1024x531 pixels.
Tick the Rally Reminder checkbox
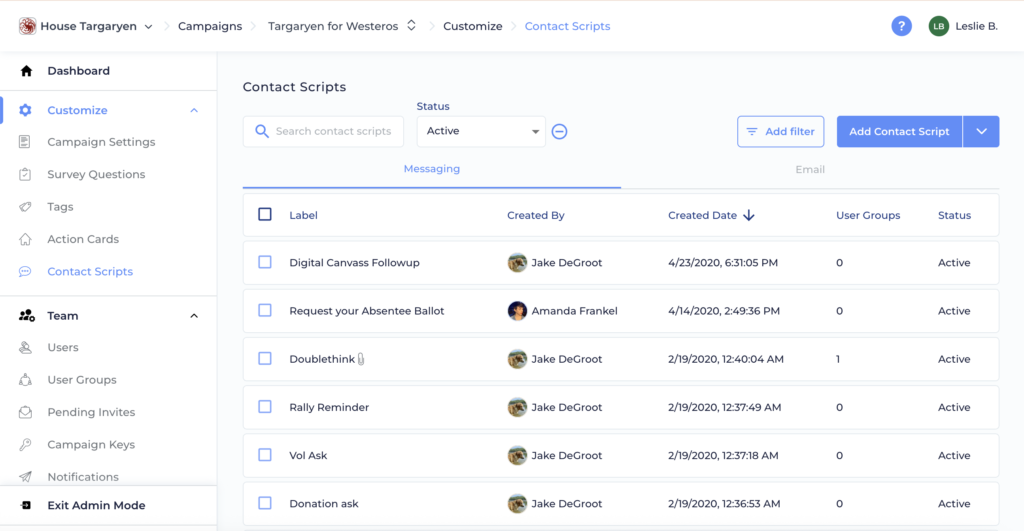tap(264, 406)
